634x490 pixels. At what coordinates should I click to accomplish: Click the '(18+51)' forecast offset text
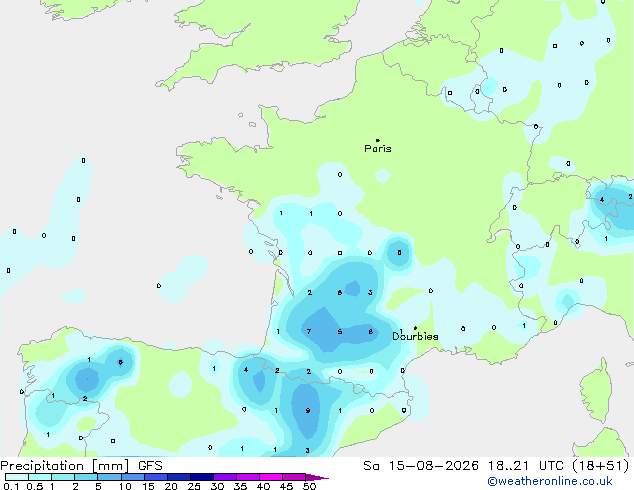[601, 466]
